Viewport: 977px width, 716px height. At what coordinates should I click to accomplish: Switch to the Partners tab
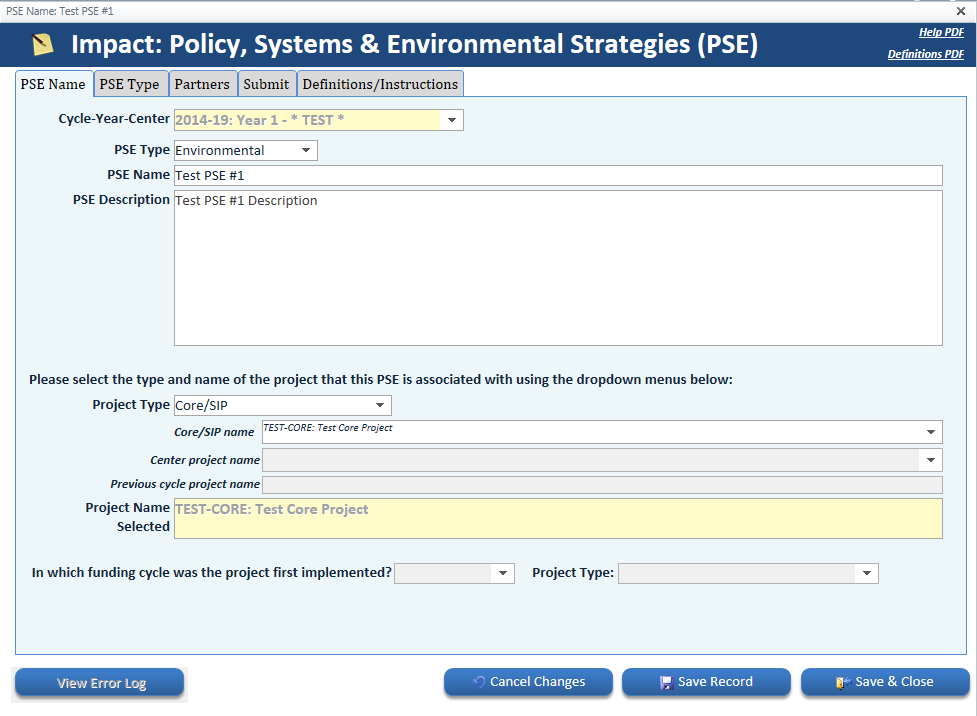[x=202, y=84]
